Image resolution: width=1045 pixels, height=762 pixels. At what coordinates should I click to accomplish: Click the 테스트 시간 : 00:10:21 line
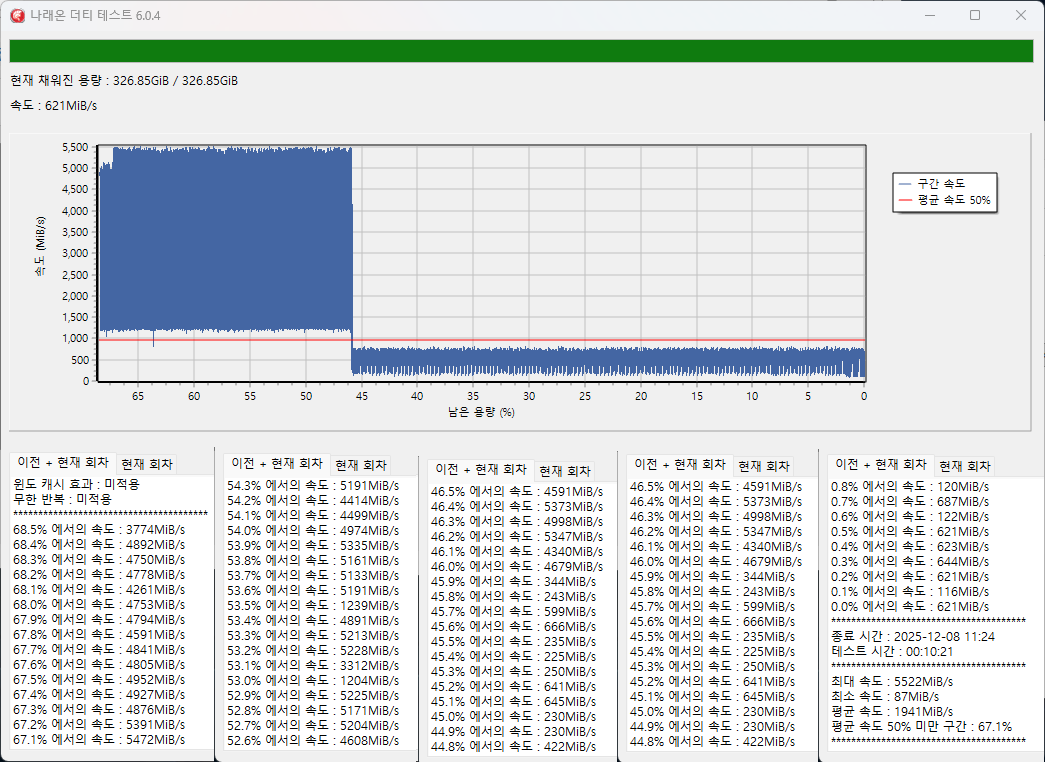click(893, 650)
